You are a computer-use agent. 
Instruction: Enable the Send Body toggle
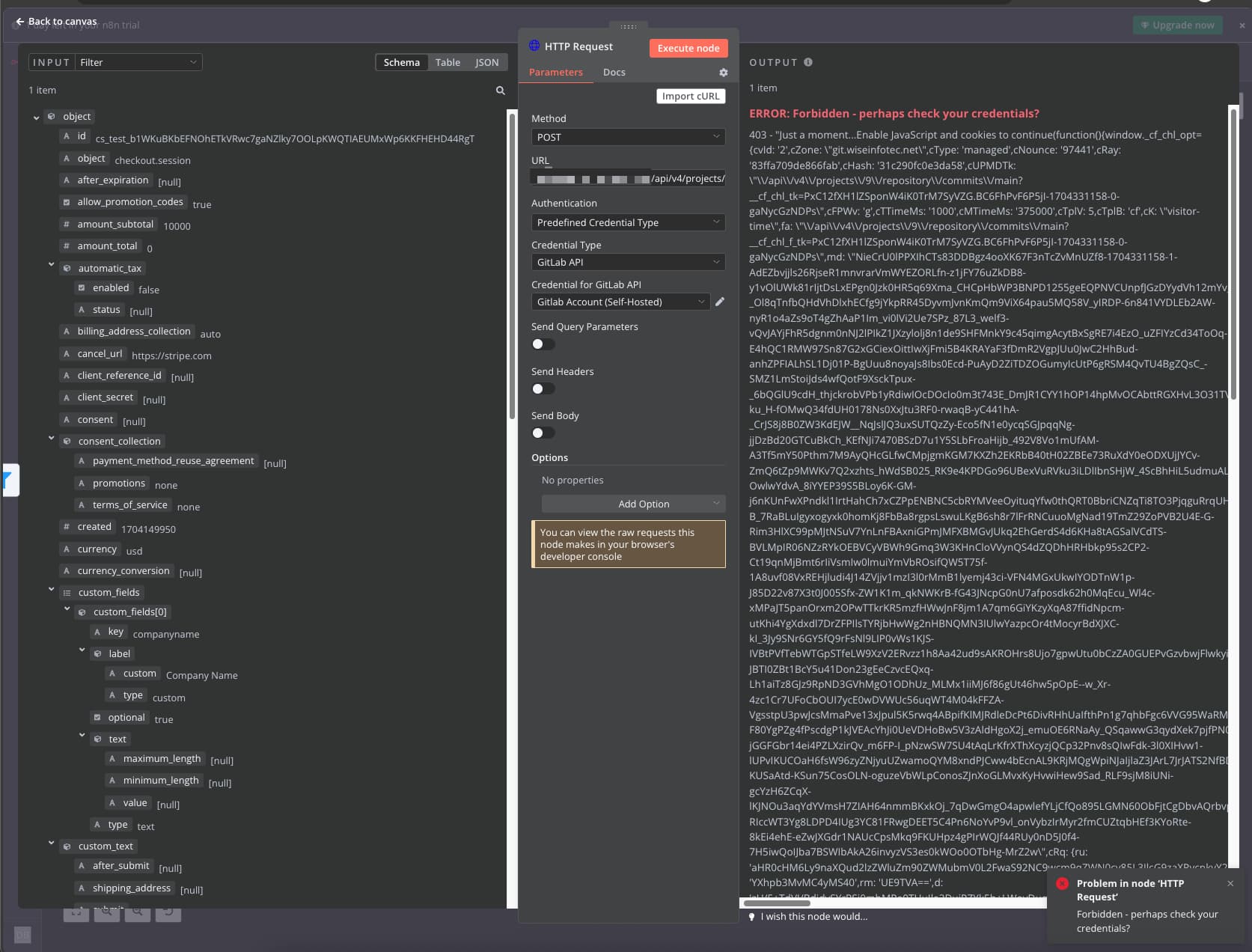pyautogui.click(x=543, y=433)
